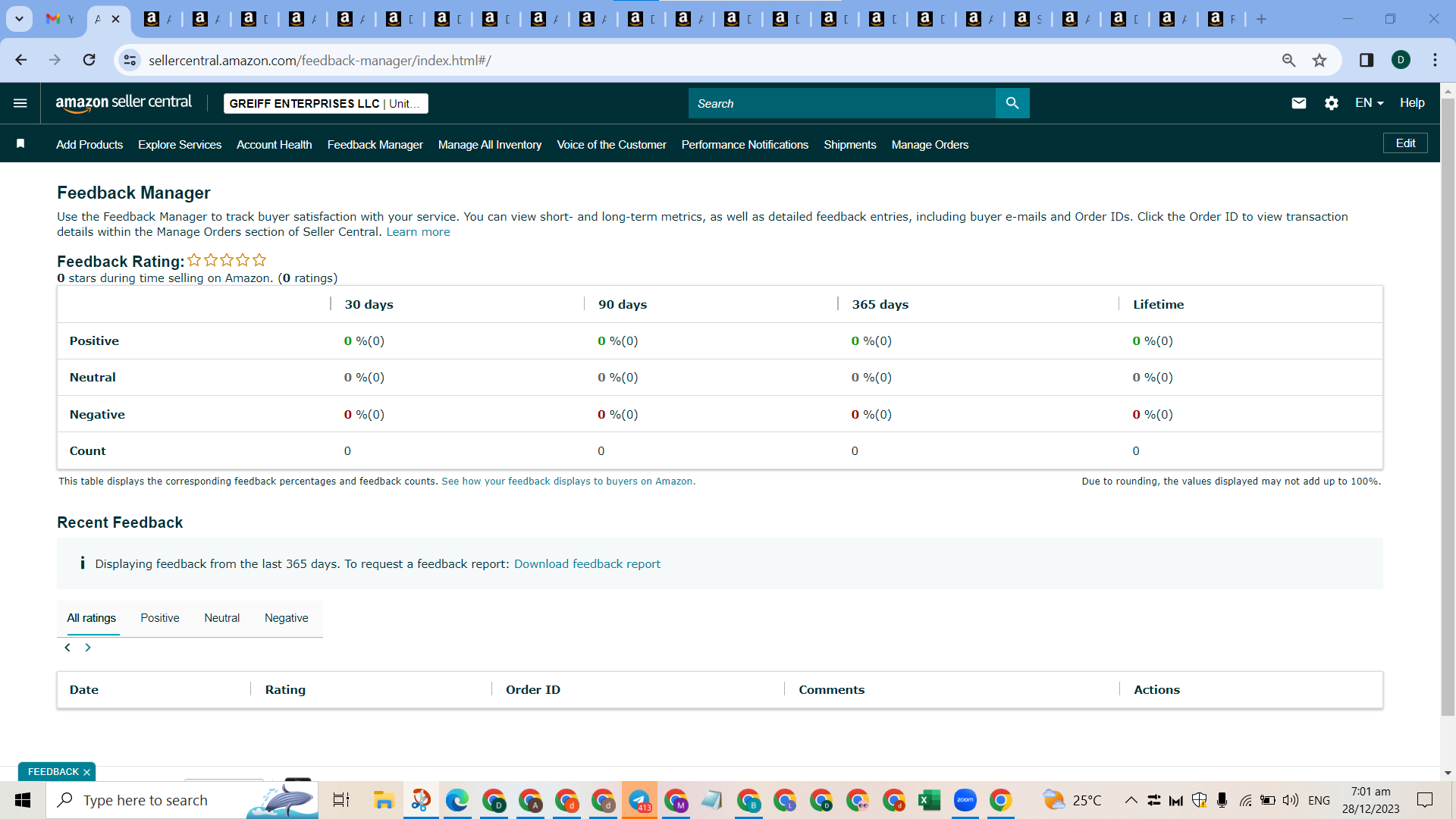The width and height of the screenshot is (1456, 819).
Task: Open the tab search dropdown
Action: click(x=19, y=19)
